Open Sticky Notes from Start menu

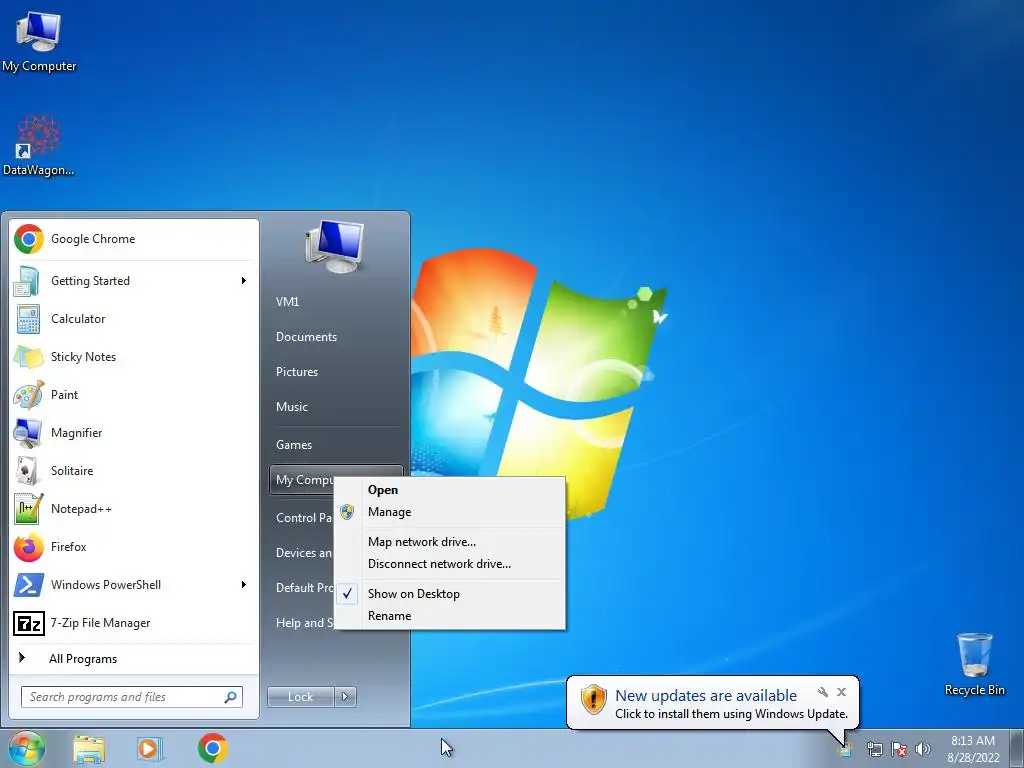pyautogui.click(x=134, y=357)
